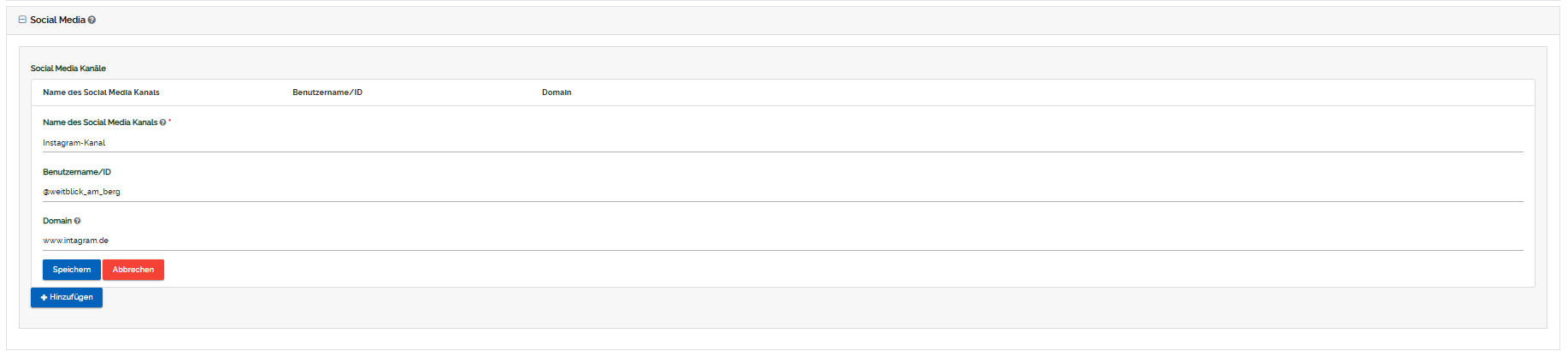Click the Social Media section title
This screenshot has height=351, width=1568.
57,20
